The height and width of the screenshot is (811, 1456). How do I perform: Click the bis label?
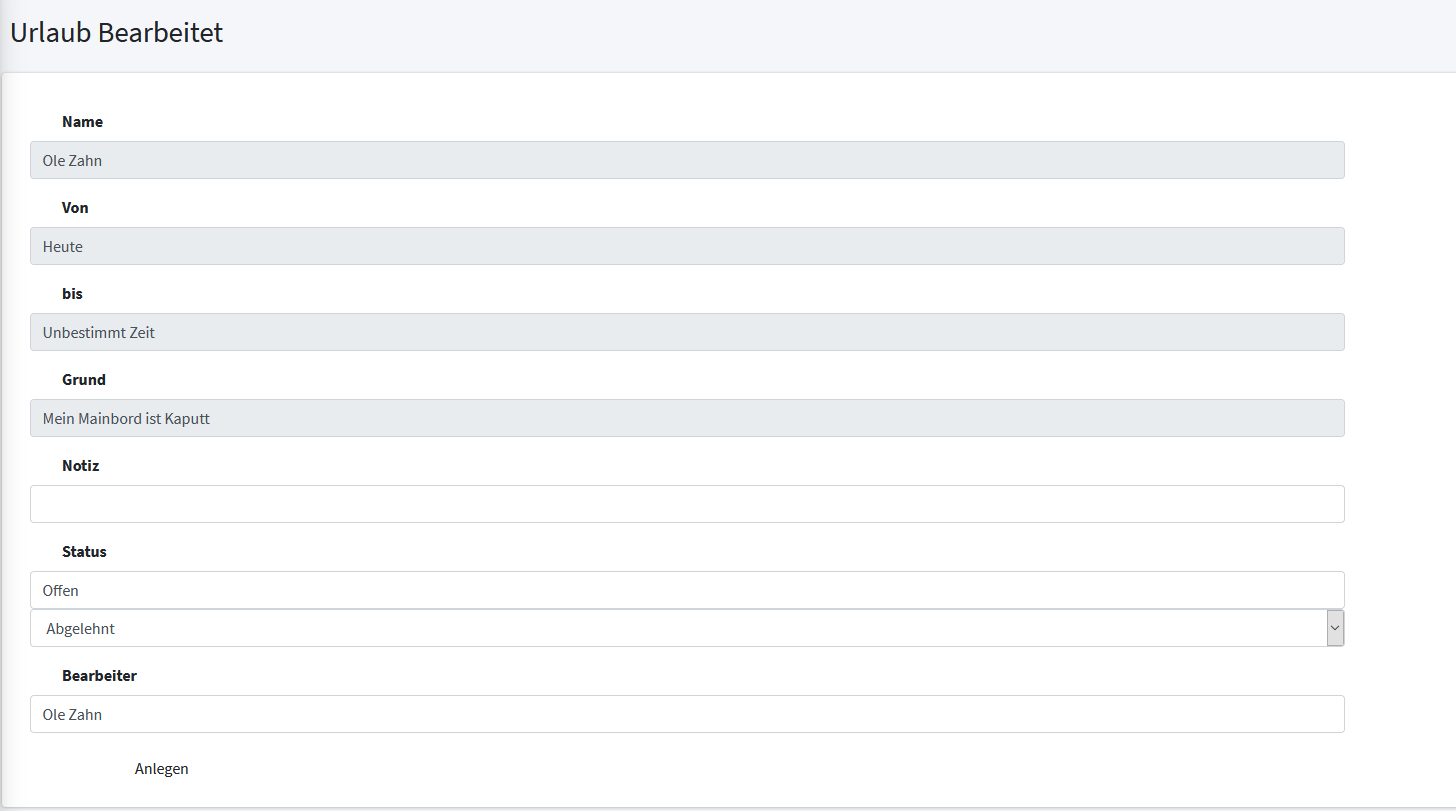pyautogui.click(x=72, y=294)
